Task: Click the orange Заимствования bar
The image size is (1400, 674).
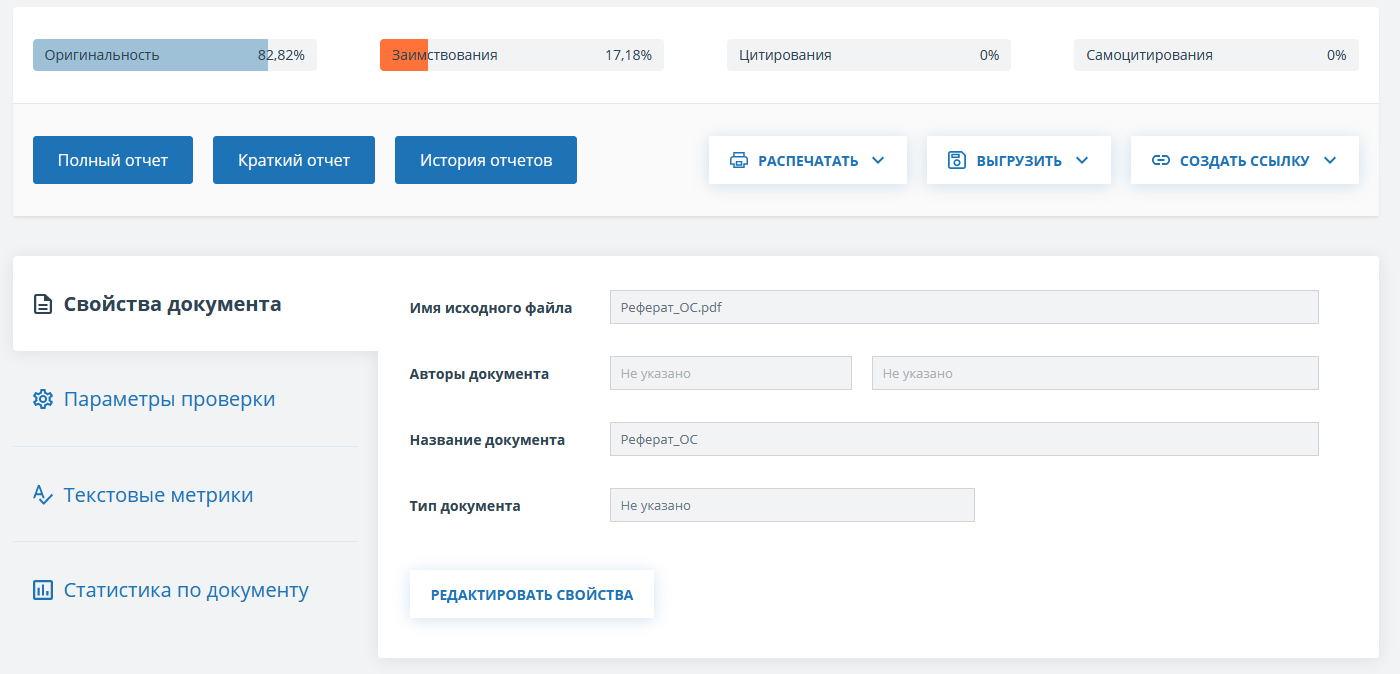Action: tap(404, 55)
